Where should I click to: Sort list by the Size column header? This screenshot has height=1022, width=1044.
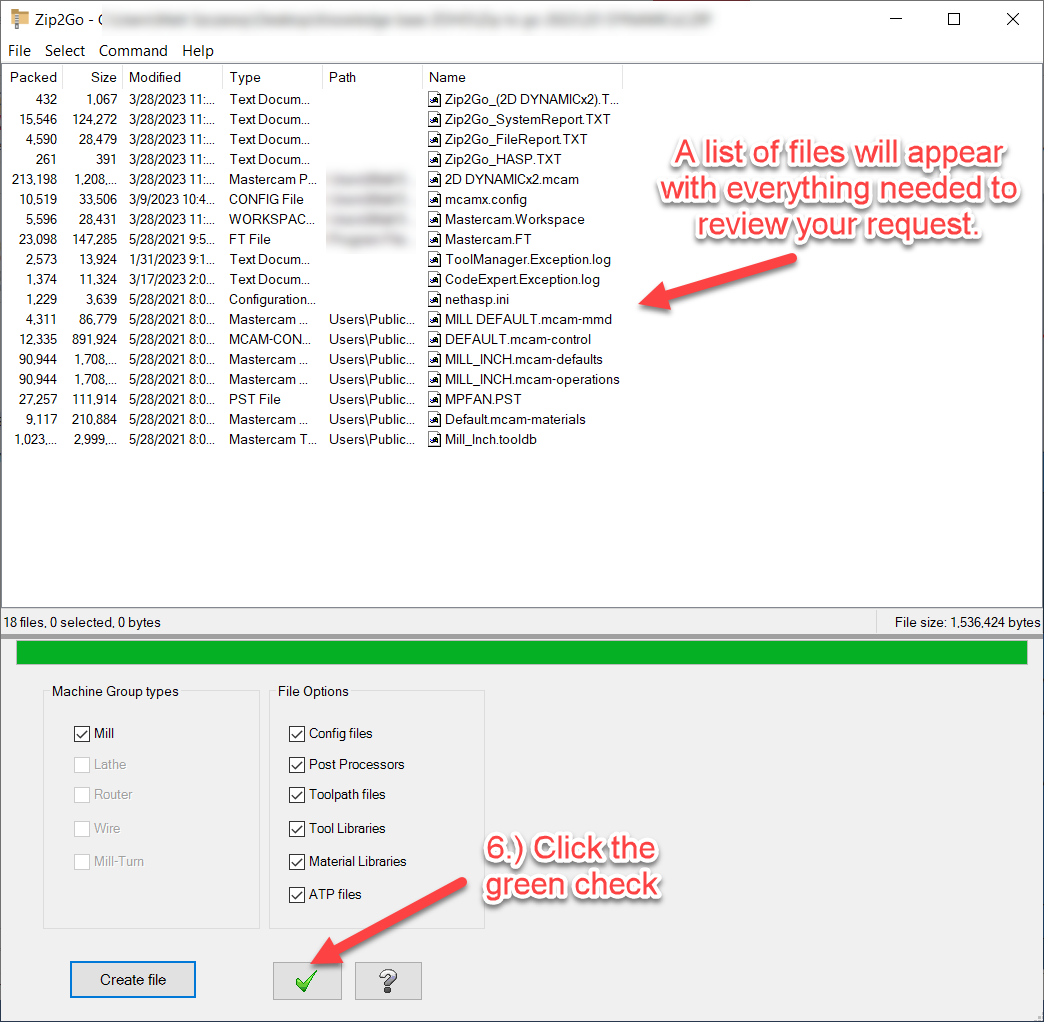(x=93, y=77)
